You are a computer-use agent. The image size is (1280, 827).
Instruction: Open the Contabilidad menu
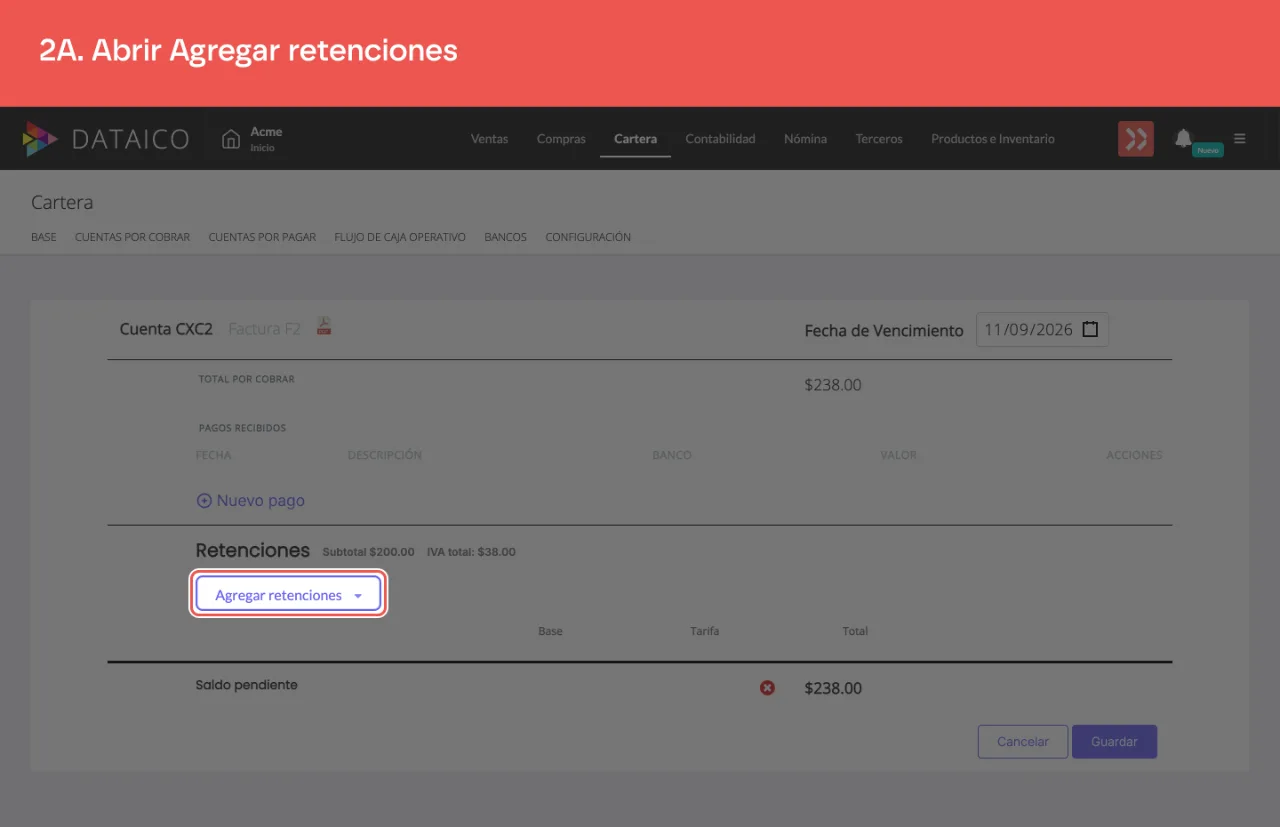click(x=720, y=139)
